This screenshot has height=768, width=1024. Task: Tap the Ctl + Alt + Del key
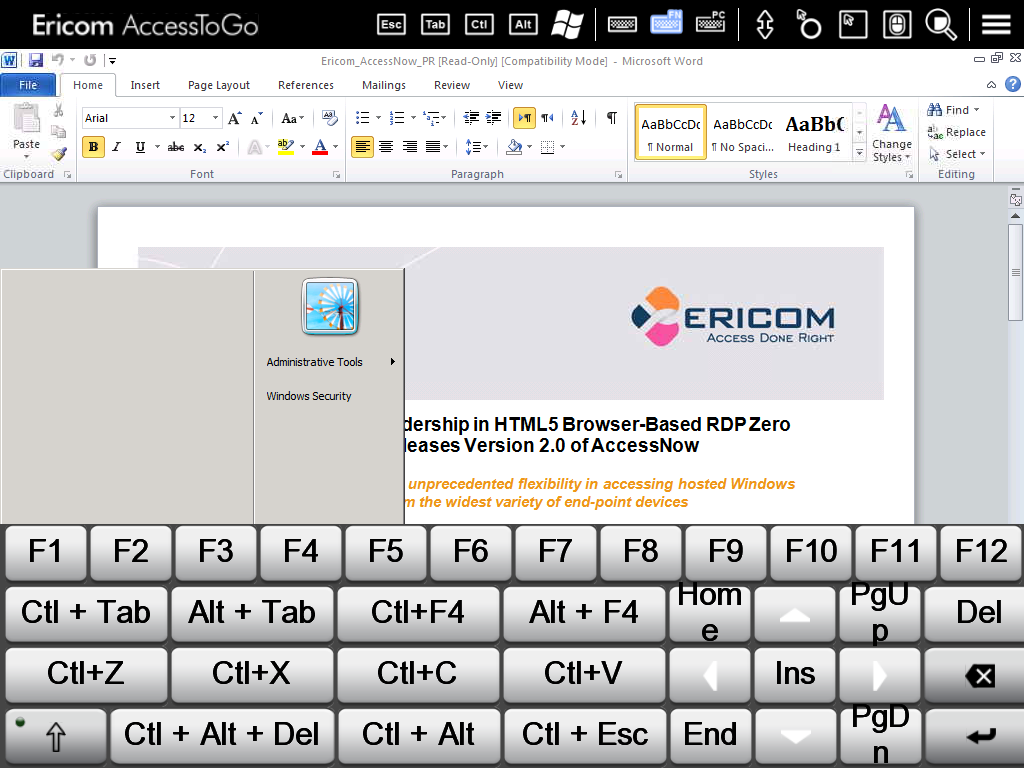click(x=222, y=735)
